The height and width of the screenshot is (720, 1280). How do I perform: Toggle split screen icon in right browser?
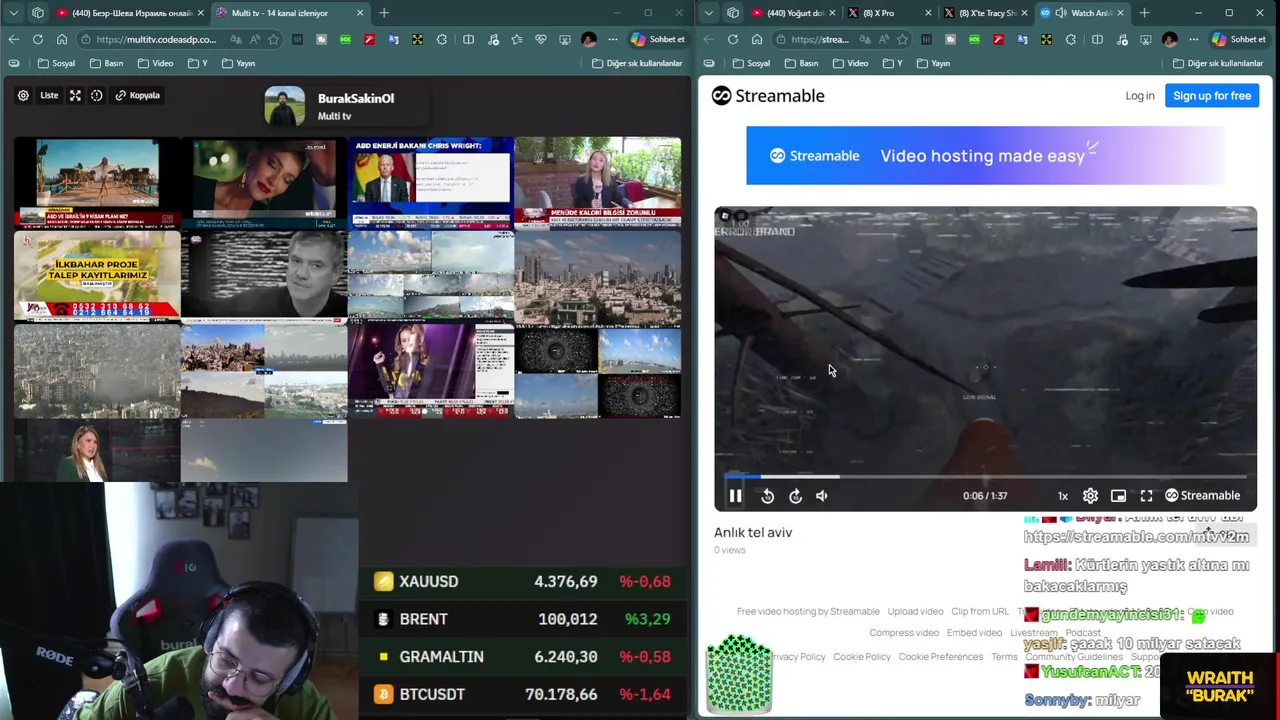point(1097,39)
